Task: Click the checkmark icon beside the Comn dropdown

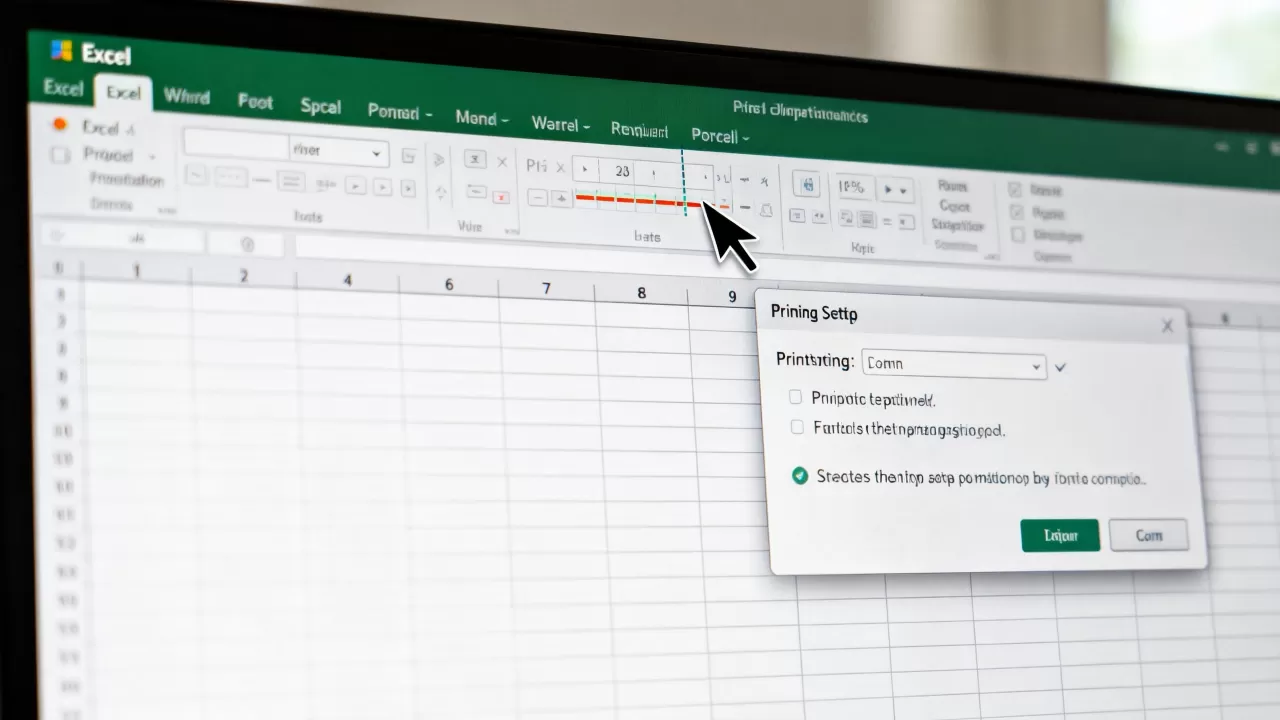Action: (x=1061, y=367)
